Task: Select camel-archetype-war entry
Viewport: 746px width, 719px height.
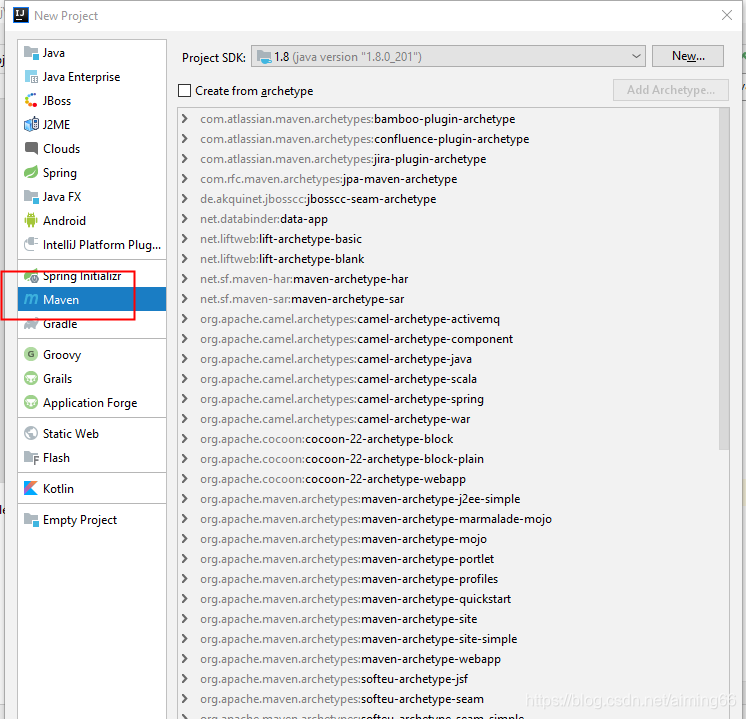Action: point(335,419)
